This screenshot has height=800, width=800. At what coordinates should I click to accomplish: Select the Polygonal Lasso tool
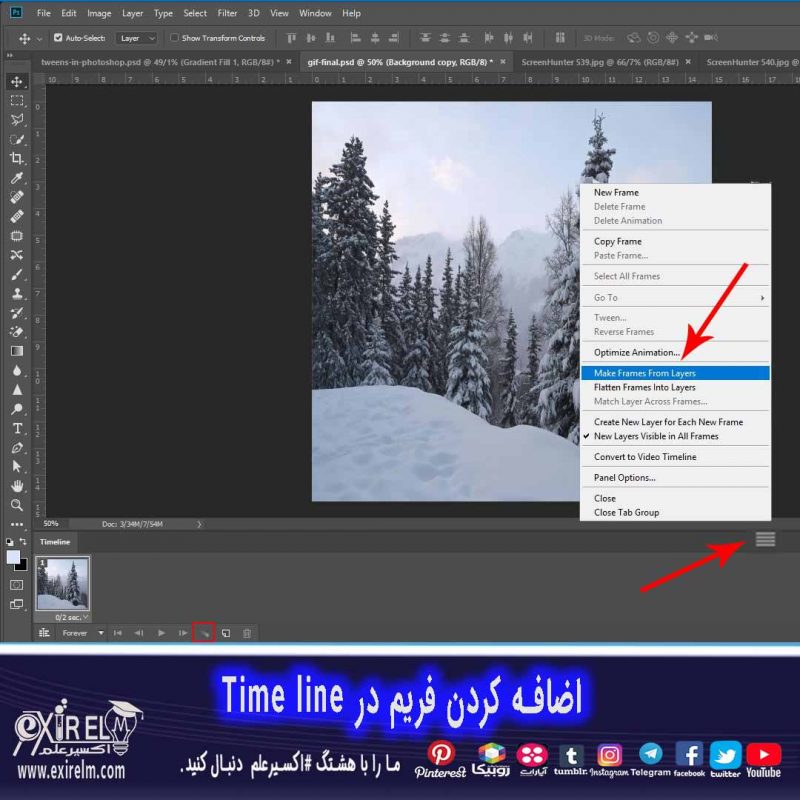click(17, 120)
